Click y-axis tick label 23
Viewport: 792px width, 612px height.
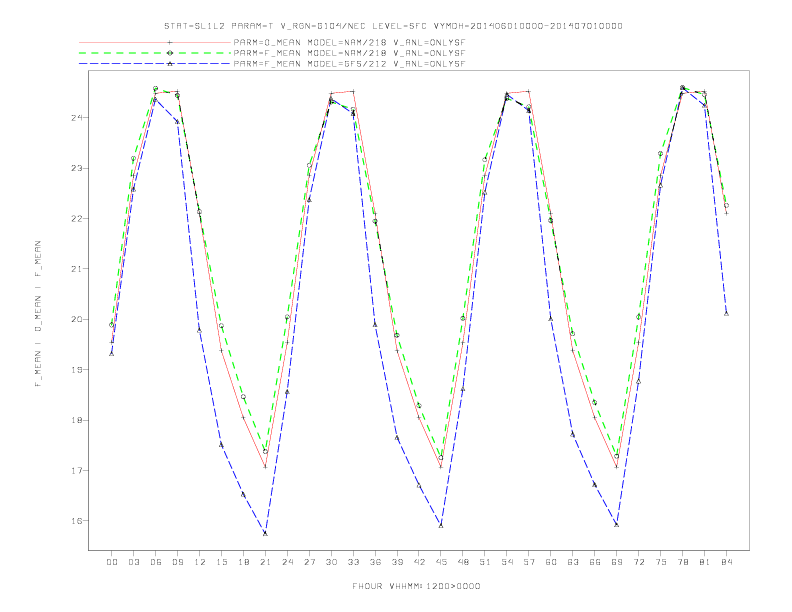(76, 168)
